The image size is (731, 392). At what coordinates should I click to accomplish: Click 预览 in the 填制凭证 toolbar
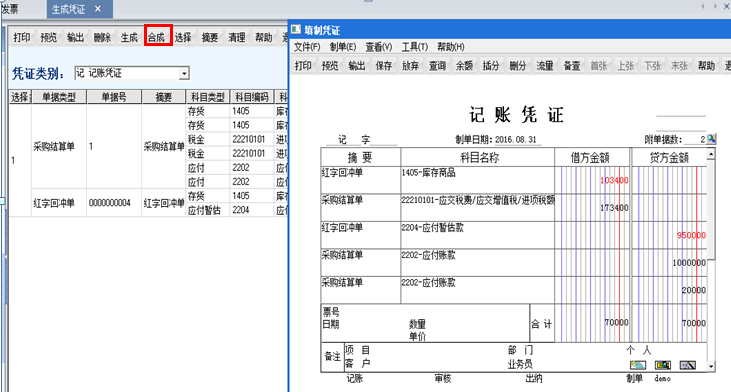pyautogui.click(x=330, y=66)
